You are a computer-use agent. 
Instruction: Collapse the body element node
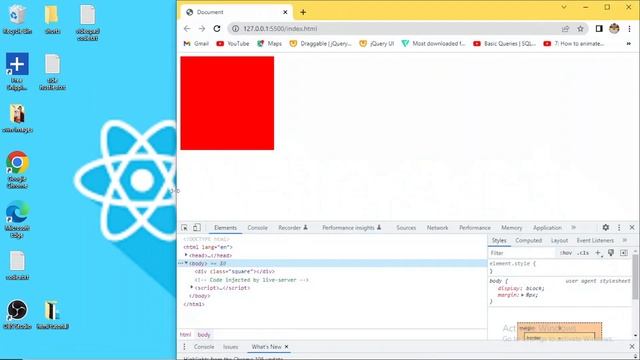[x=186, y=263]
